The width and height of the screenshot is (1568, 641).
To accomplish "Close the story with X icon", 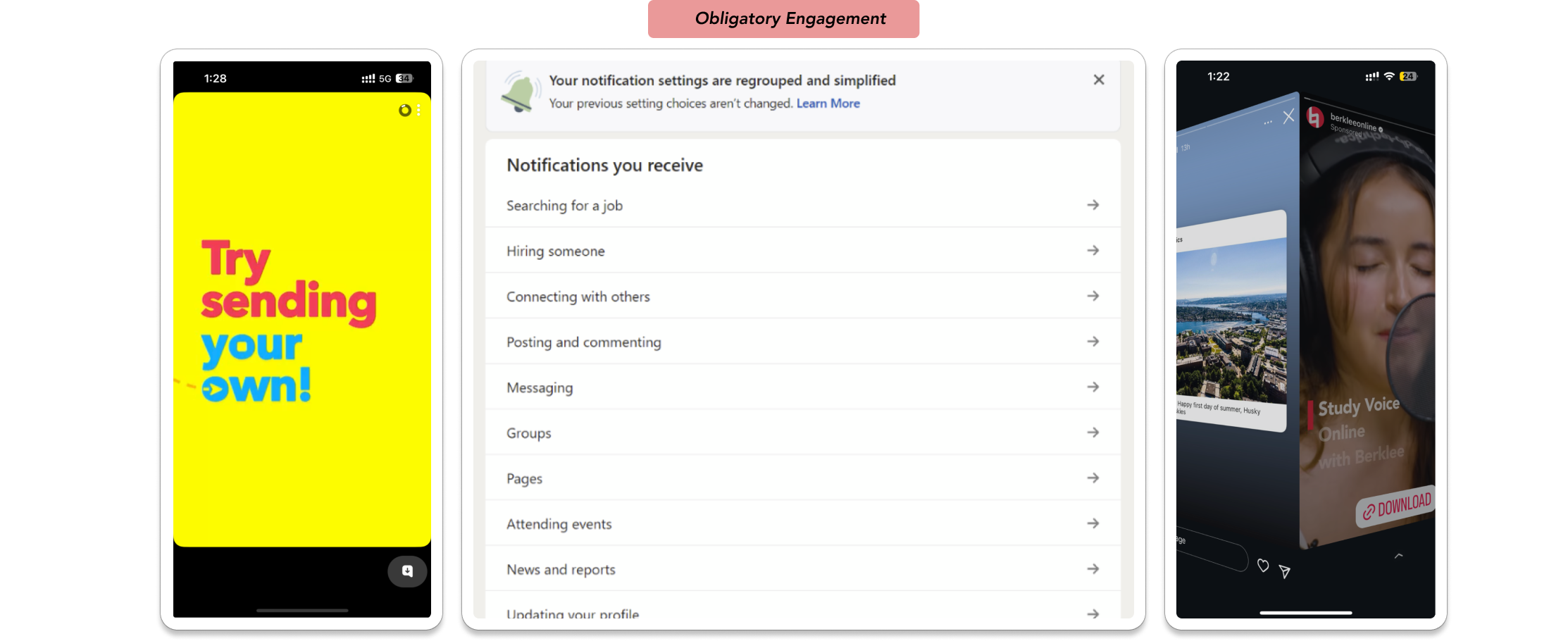I will click(1288, 117).
